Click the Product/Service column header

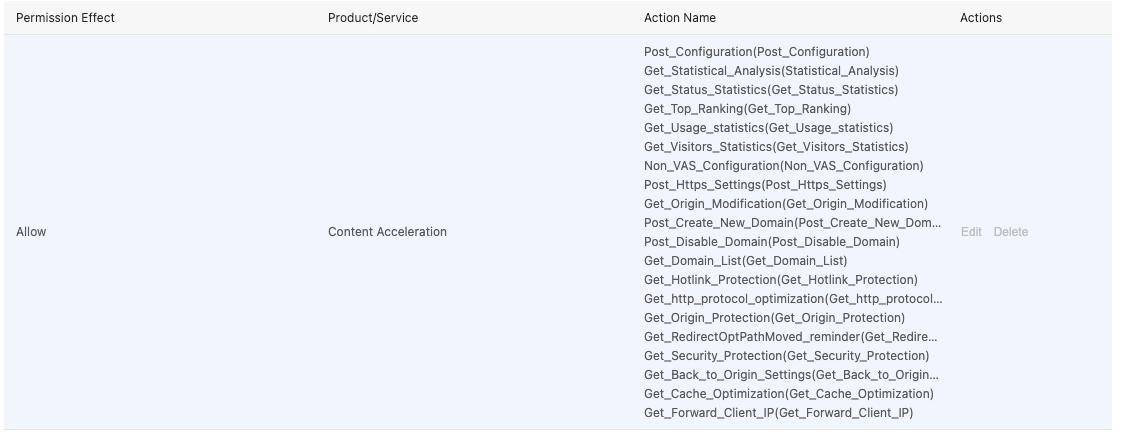pyautogui.click(x=373, y=18)
